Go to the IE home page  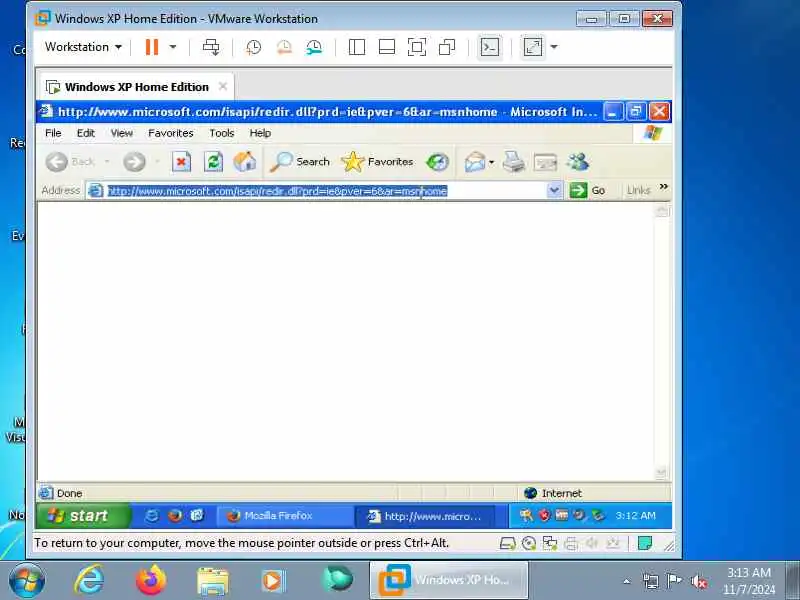coord(245,162)
